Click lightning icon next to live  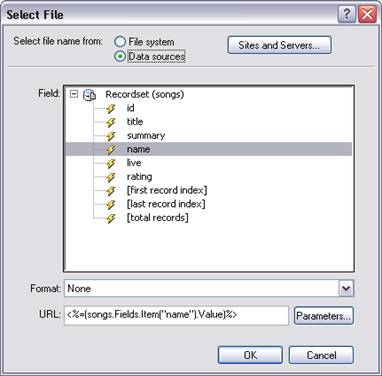pyautogui.click(x=111, y=163)
